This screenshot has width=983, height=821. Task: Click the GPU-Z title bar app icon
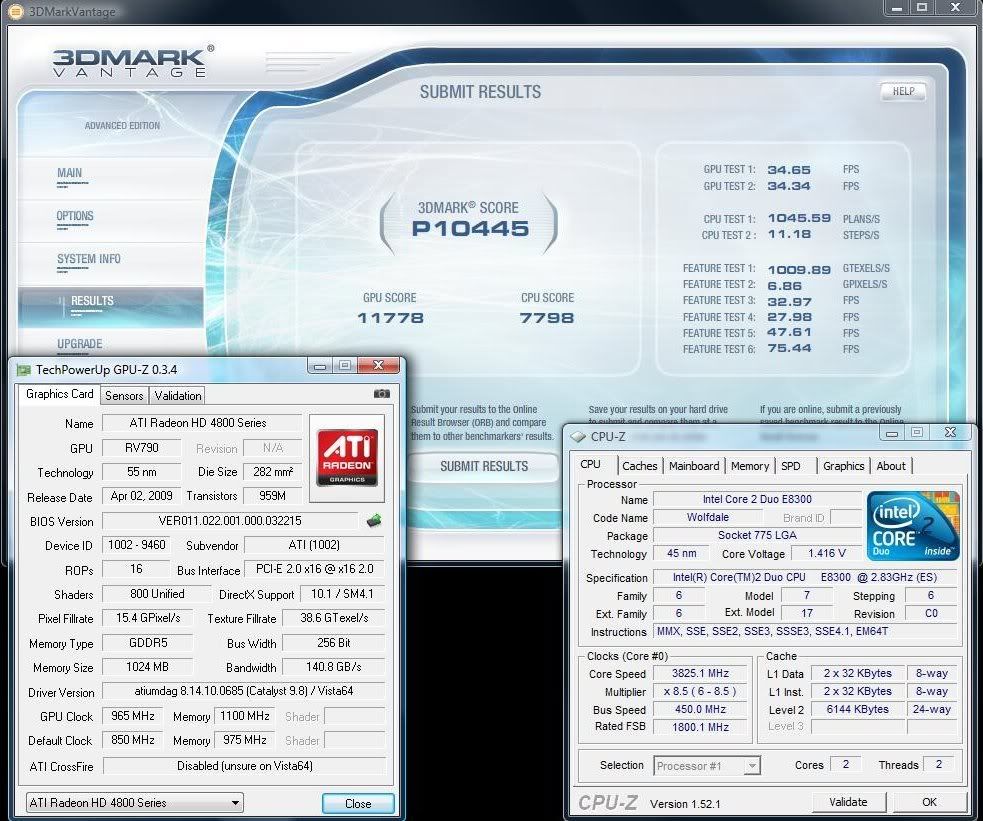pos(24,370)
